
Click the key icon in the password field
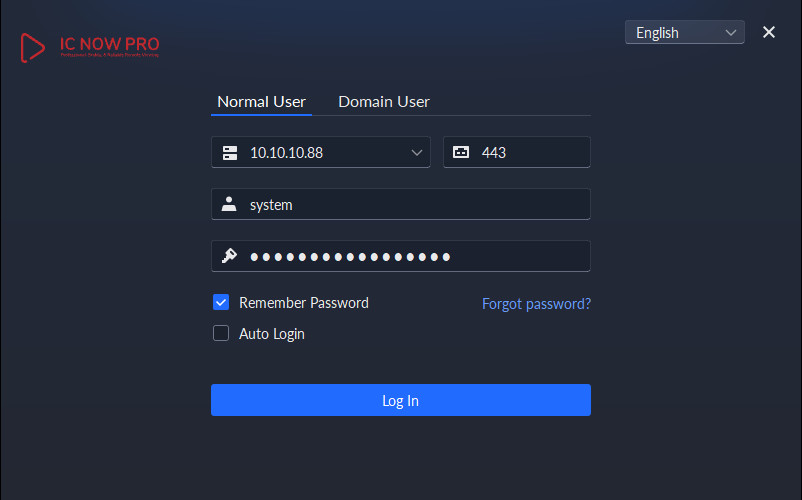click(x=230, y=256)
